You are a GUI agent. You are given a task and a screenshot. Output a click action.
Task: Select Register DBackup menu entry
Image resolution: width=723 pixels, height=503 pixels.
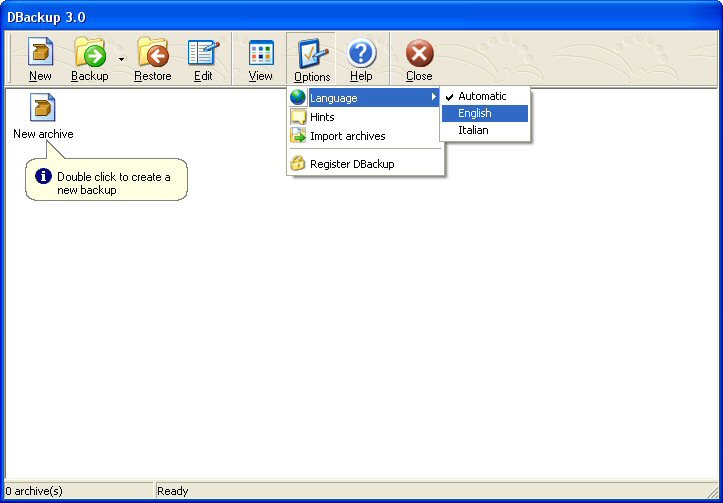coord(364,164)
